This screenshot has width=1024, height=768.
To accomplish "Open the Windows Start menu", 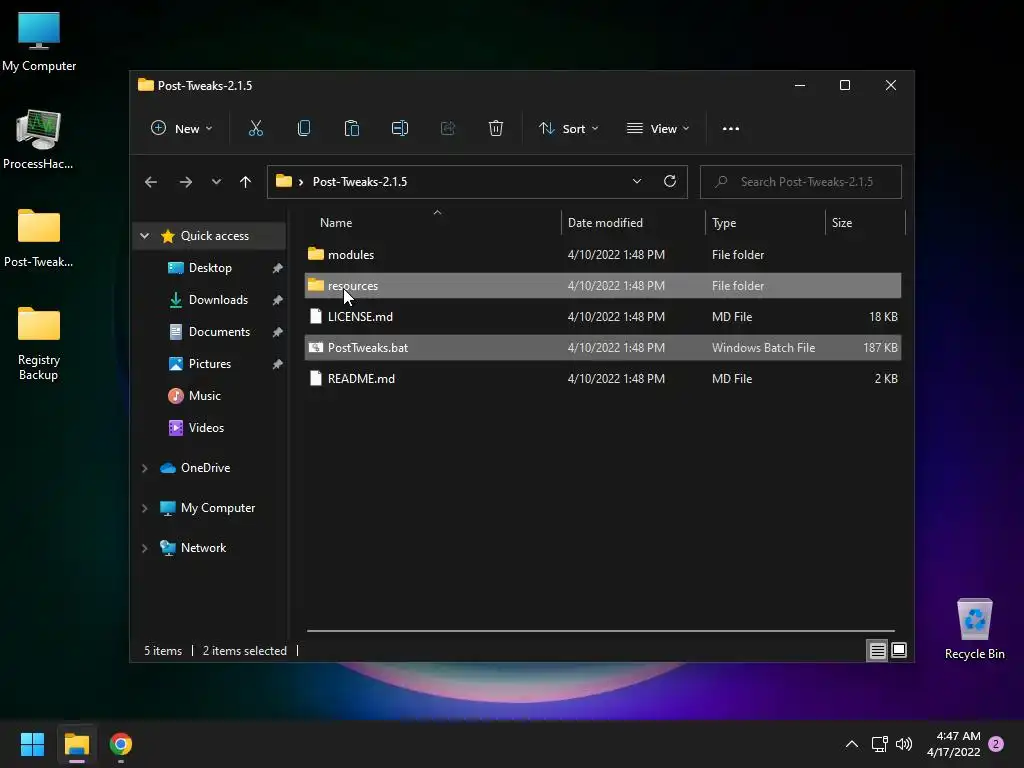I will [x=32, y=744].
